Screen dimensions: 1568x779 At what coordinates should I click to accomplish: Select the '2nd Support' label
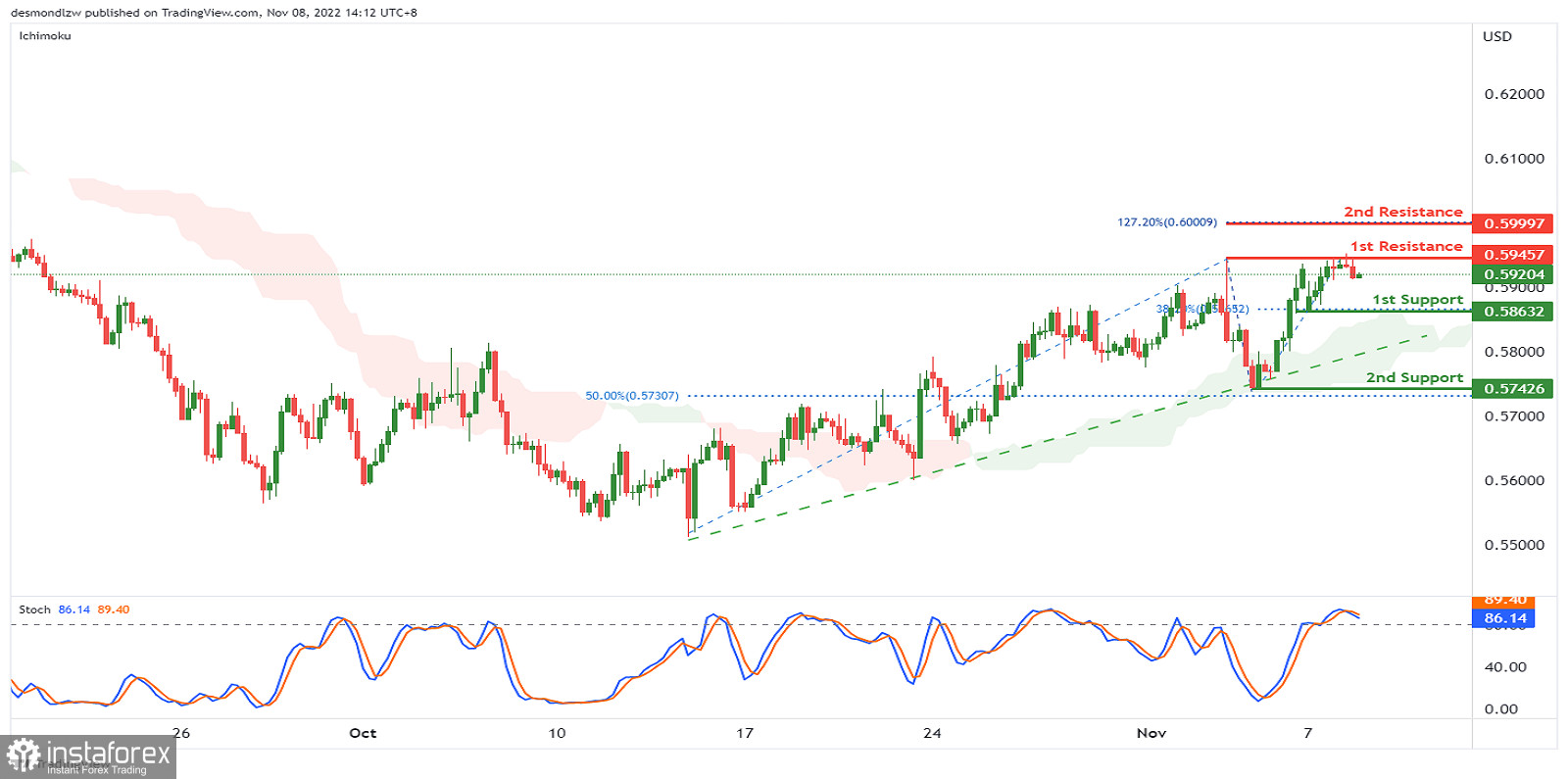[x=1414, y=378]
